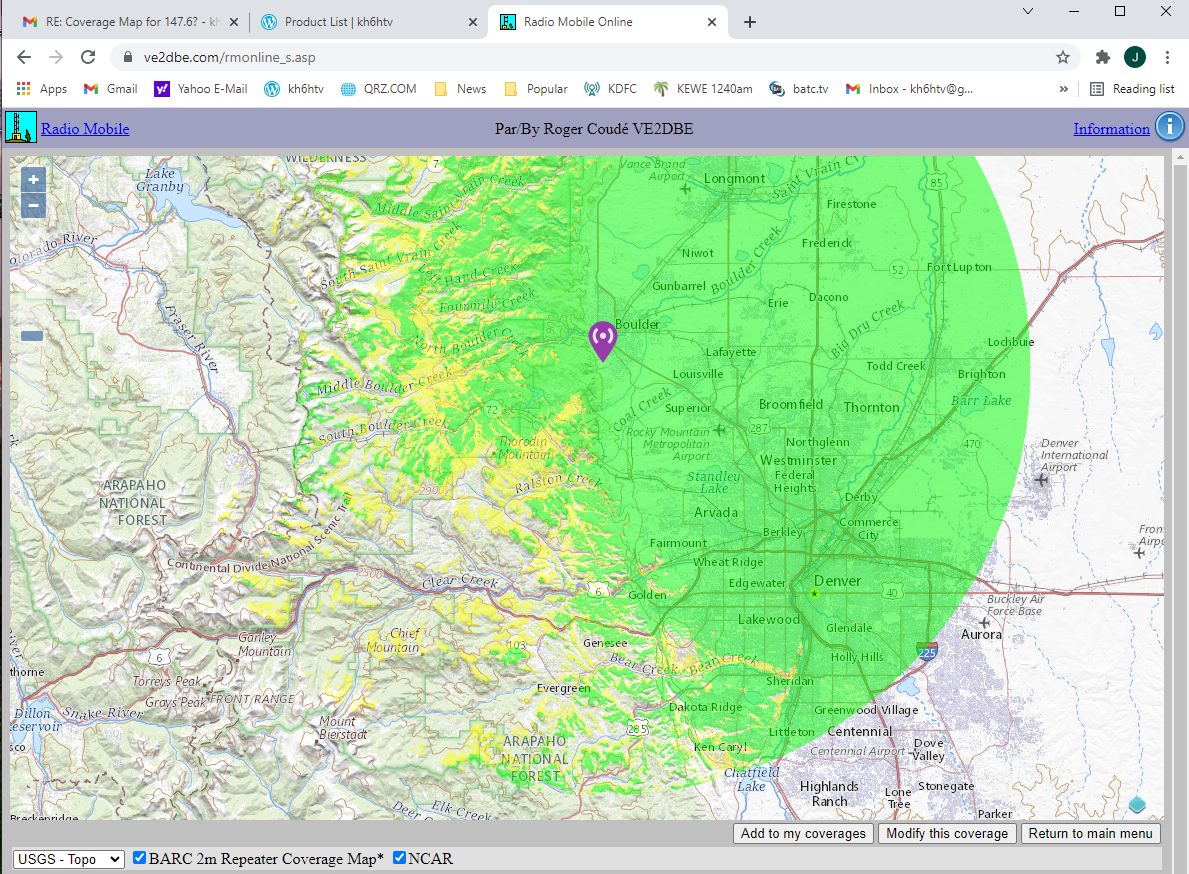Go forward to the next page
The height and width of the screenshot is (874, 1189).
(x=56, y=57)
